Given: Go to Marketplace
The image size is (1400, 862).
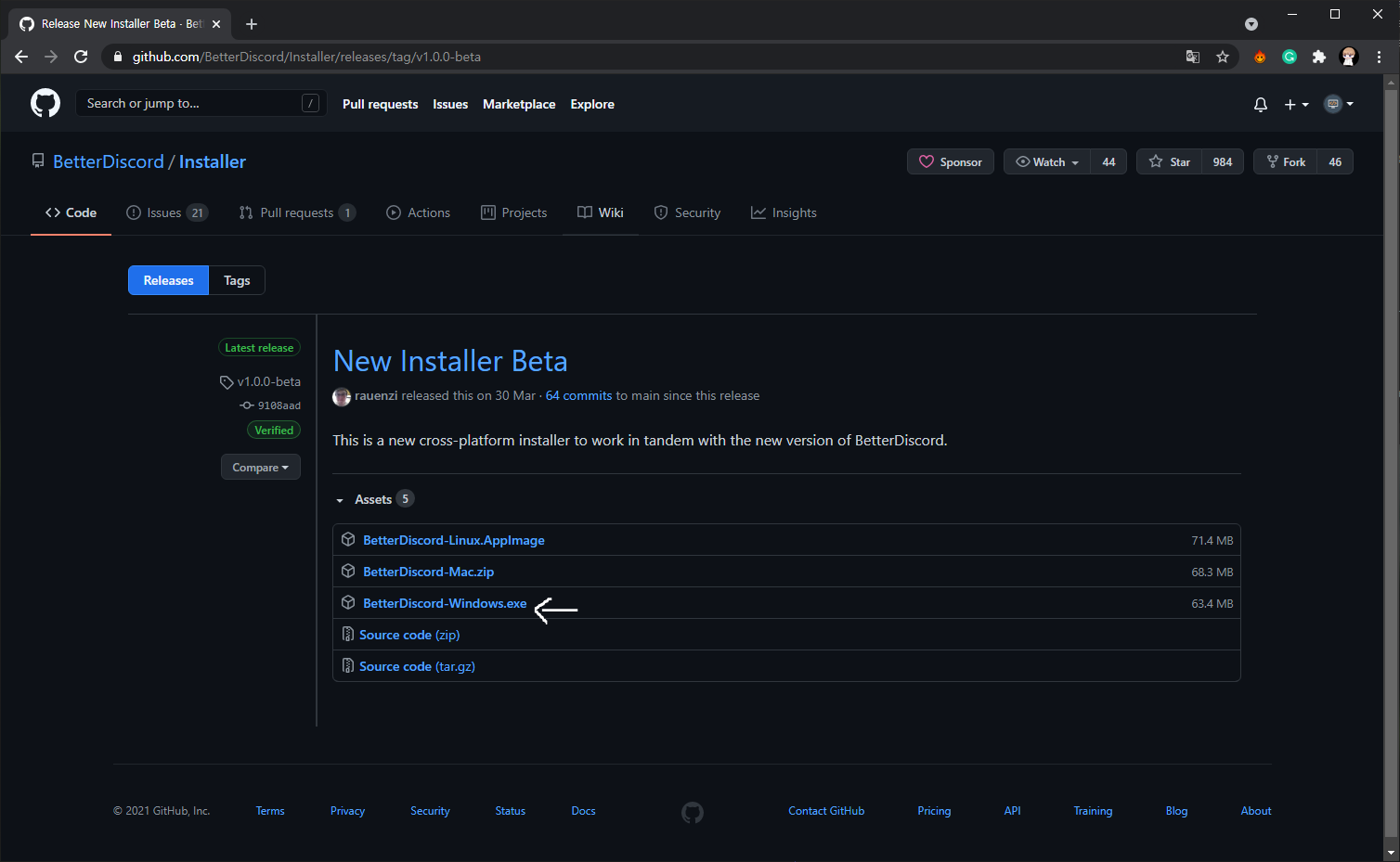Looking at the screenshot, I should coord(519,104).
